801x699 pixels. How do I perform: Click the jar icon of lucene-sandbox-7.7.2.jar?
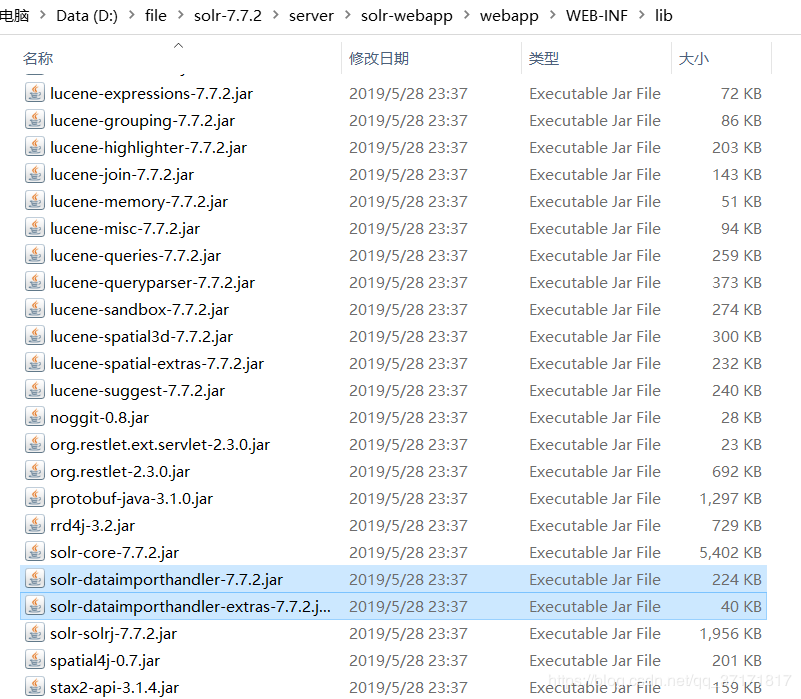(35, 310)
